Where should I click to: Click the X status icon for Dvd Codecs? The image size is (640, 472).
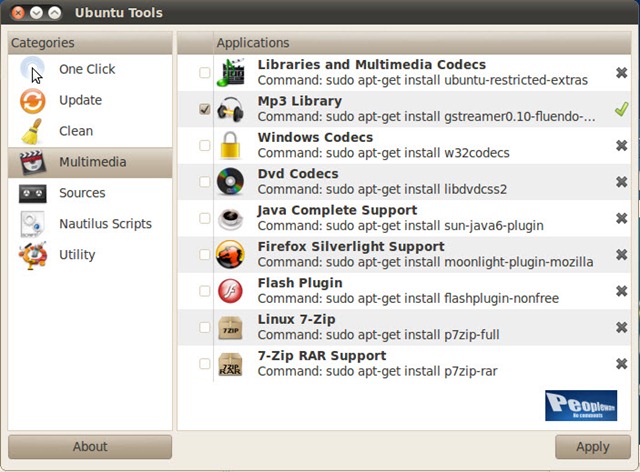tap(621, 182)
